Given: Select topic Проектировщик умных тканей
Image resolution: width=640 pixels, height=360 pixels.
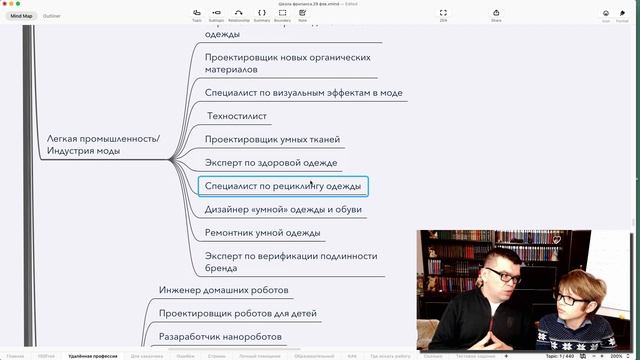Looking at the screenshot, I should [272, 139].
